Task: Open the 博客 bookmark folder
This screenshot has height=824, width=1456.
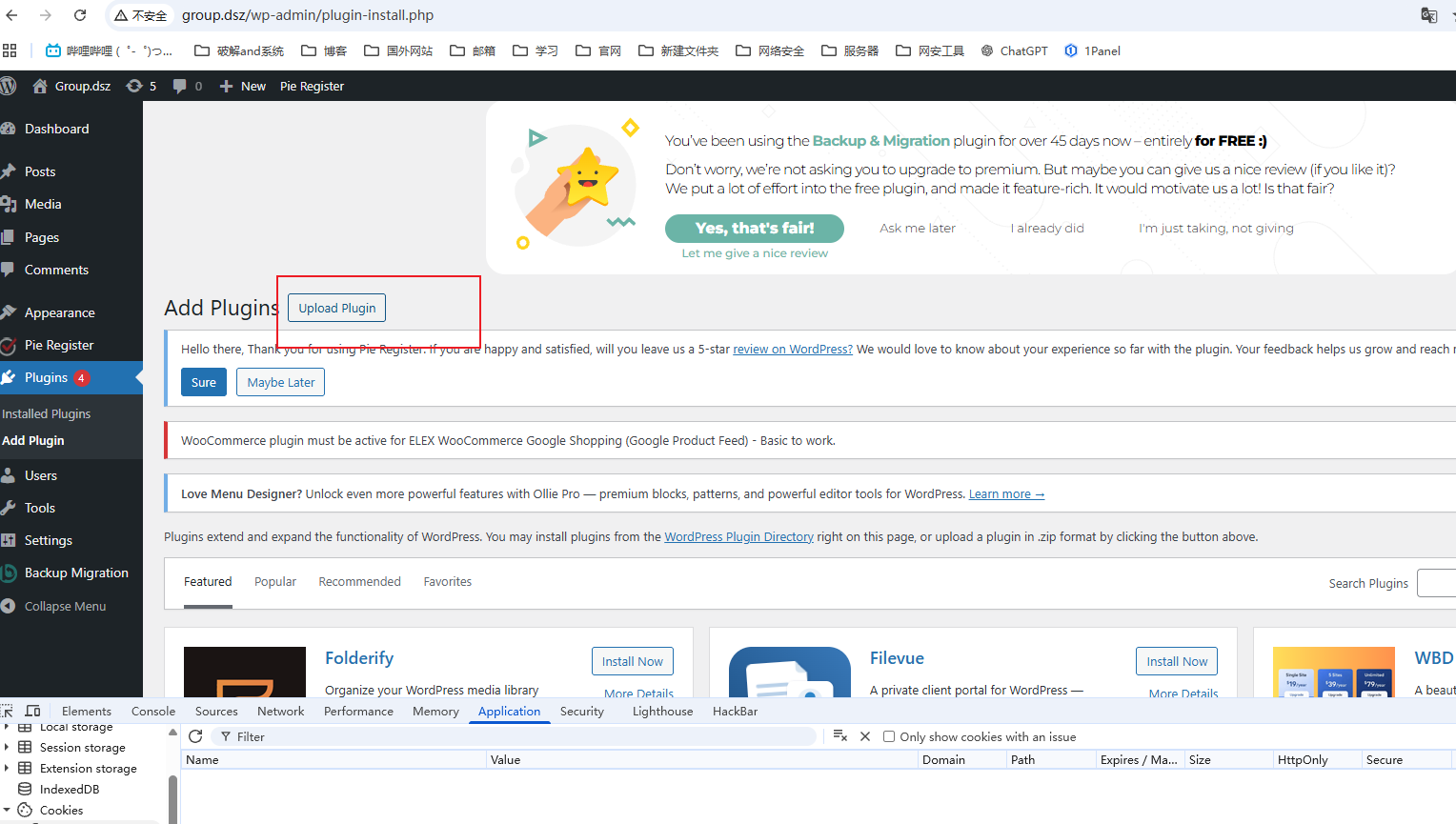Action: (324, 50)
